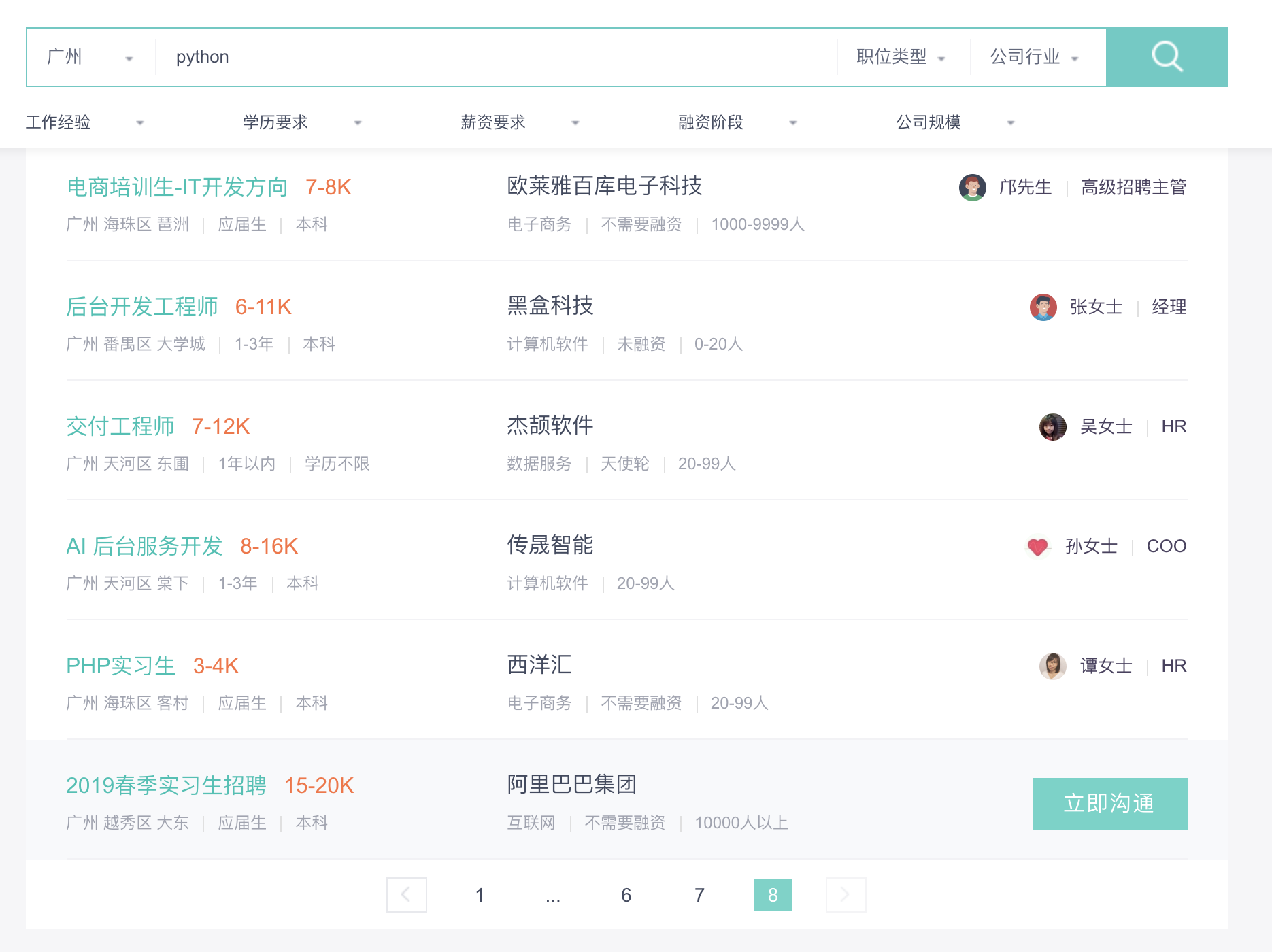Viewport: 1272px width, 952px height.
Task: Click salary text 7-8K
Action: 328,187
